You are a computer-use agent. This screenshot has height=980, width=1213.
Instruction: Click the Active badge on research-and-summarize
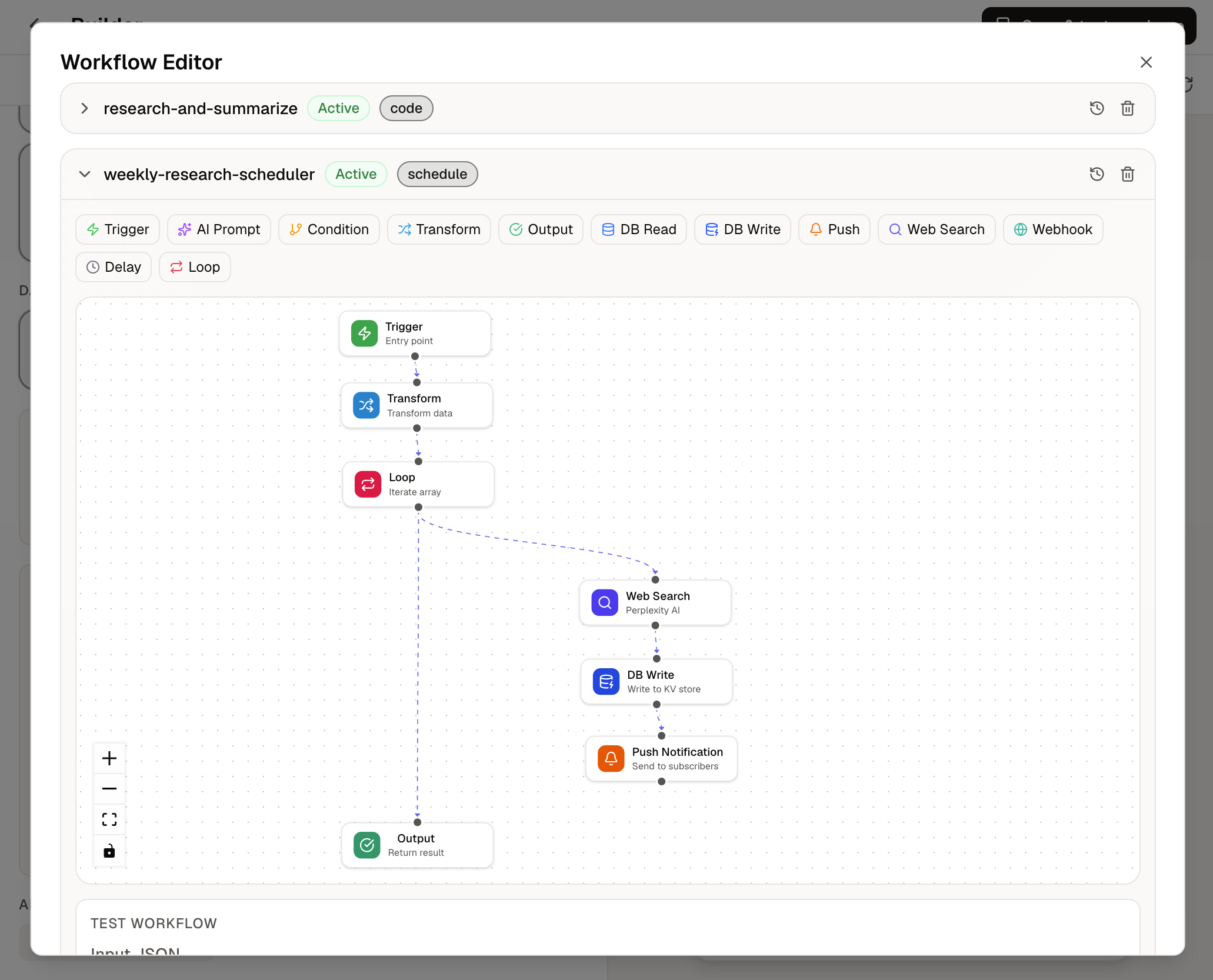tap(338, 108)
